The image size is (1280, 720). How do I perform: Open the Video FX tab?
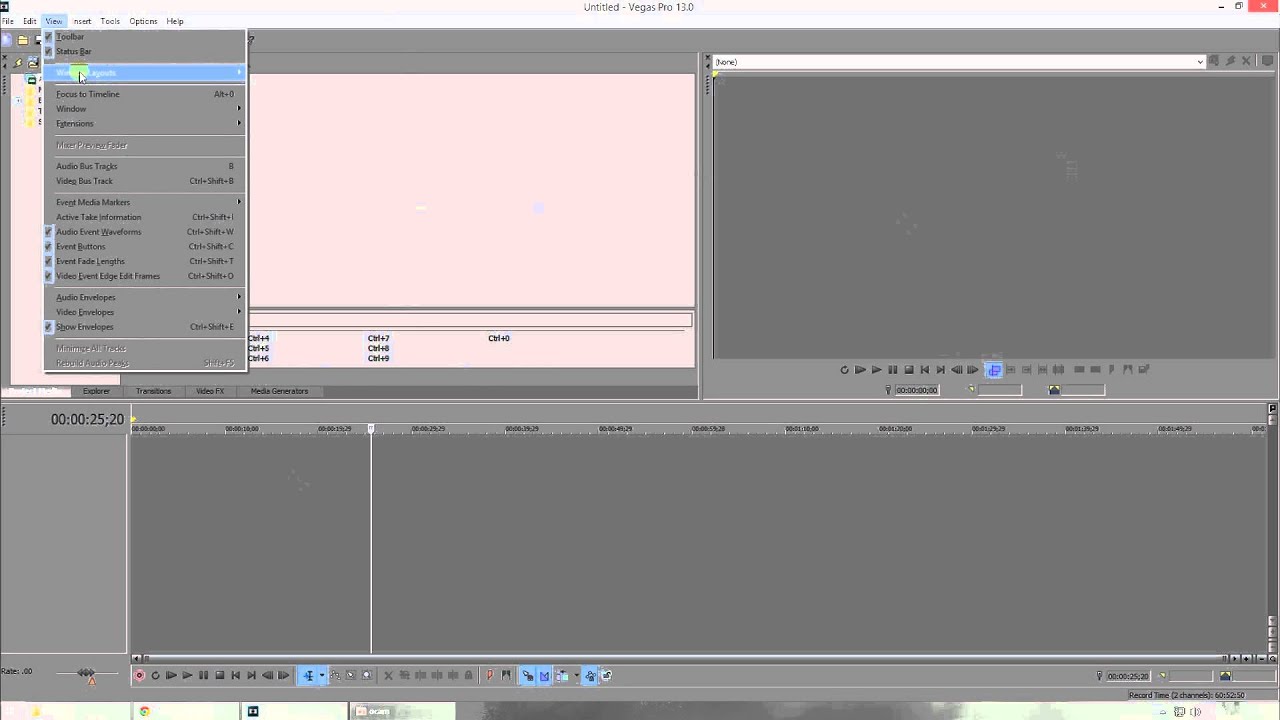(x=210, y=391)
